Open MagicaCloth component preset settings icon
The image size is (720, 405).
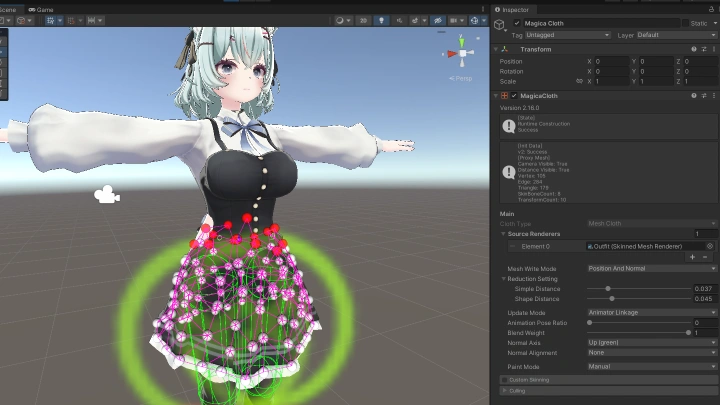tap(703, 96)
